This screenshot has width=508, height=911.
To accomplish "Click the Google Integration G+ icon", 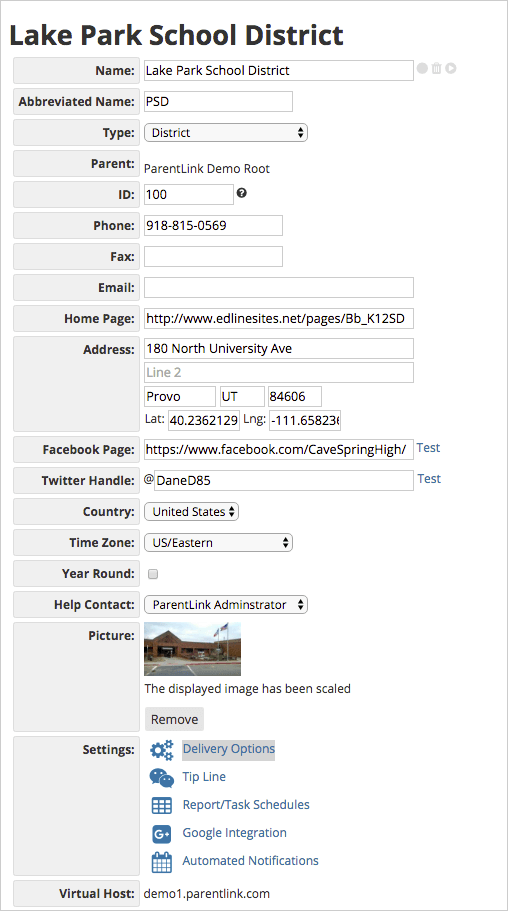I will [x=162, y=834].
